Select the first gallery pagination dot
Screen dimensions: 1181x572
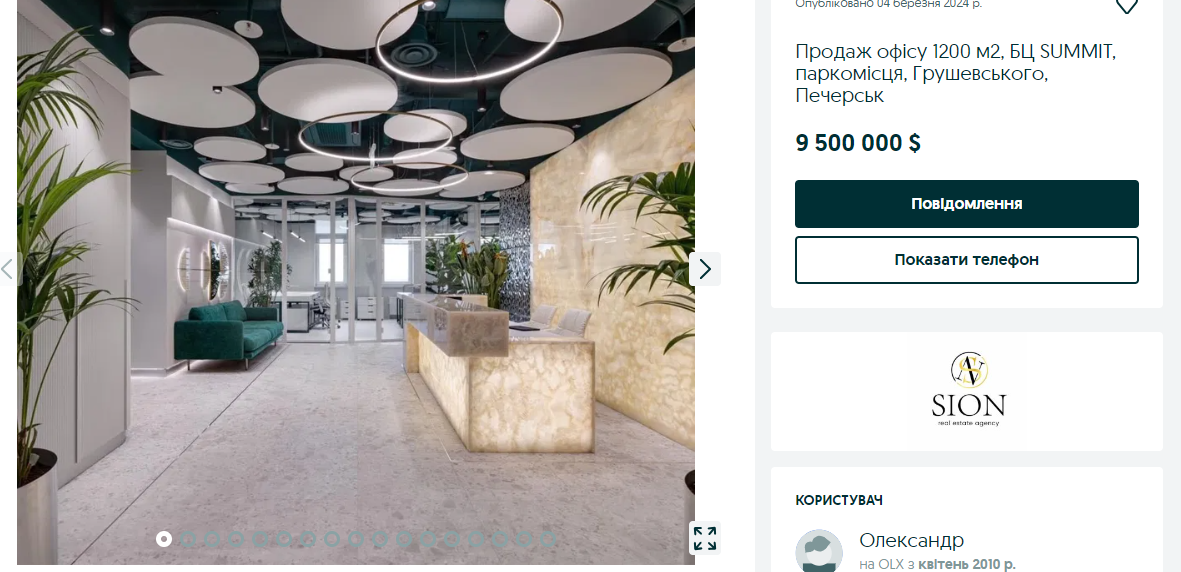point(163,539)
